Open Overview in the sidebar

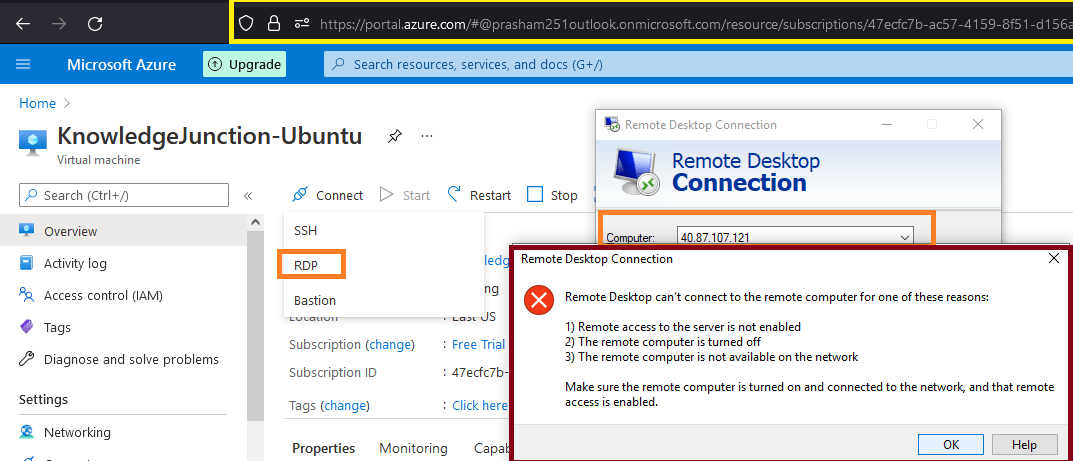click(x=123, y=231)
